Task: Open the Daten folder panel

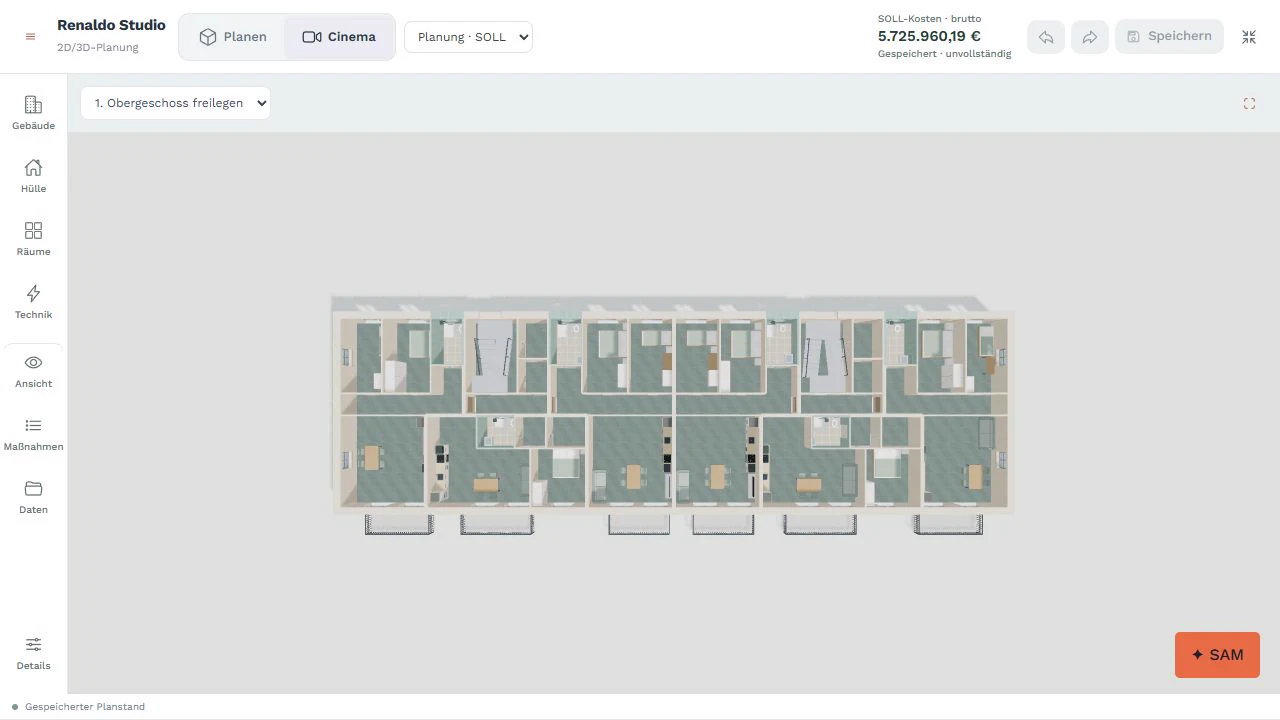Action: [33, 497]
